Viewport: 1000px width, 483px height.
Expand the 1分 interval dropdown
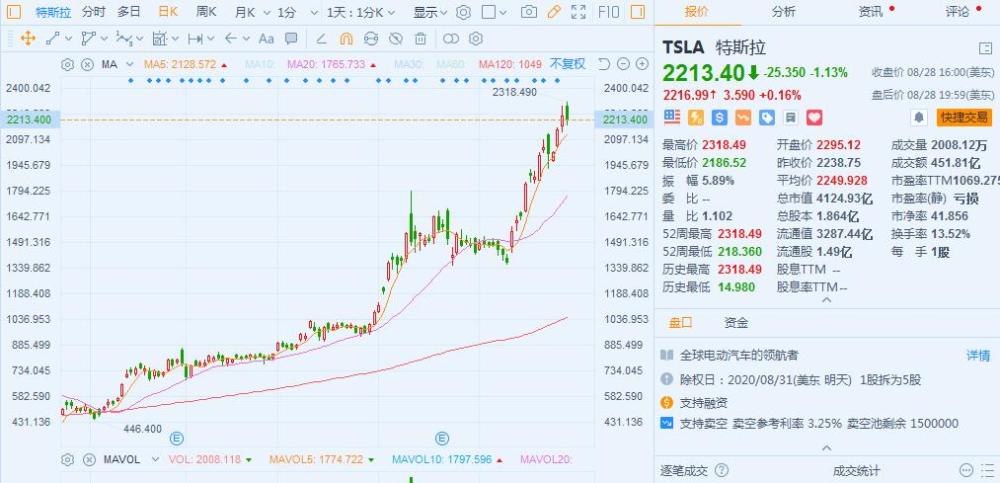click(x=312, y=12)
